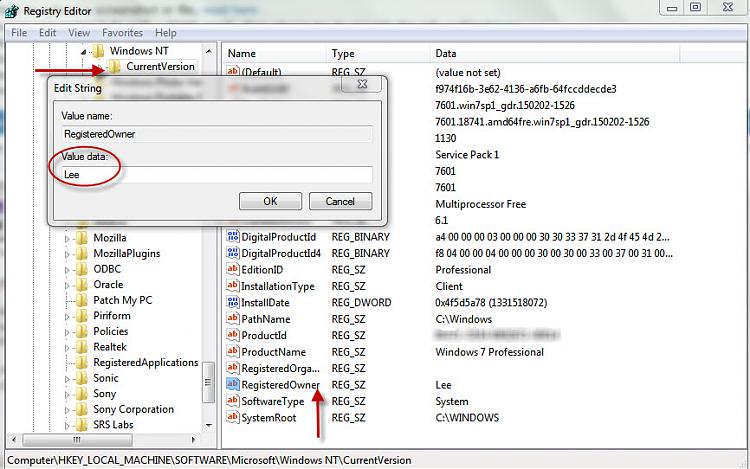Click the Registry Editor title bar icon
The width and height of the screenshot is (750, 469).
11,11
